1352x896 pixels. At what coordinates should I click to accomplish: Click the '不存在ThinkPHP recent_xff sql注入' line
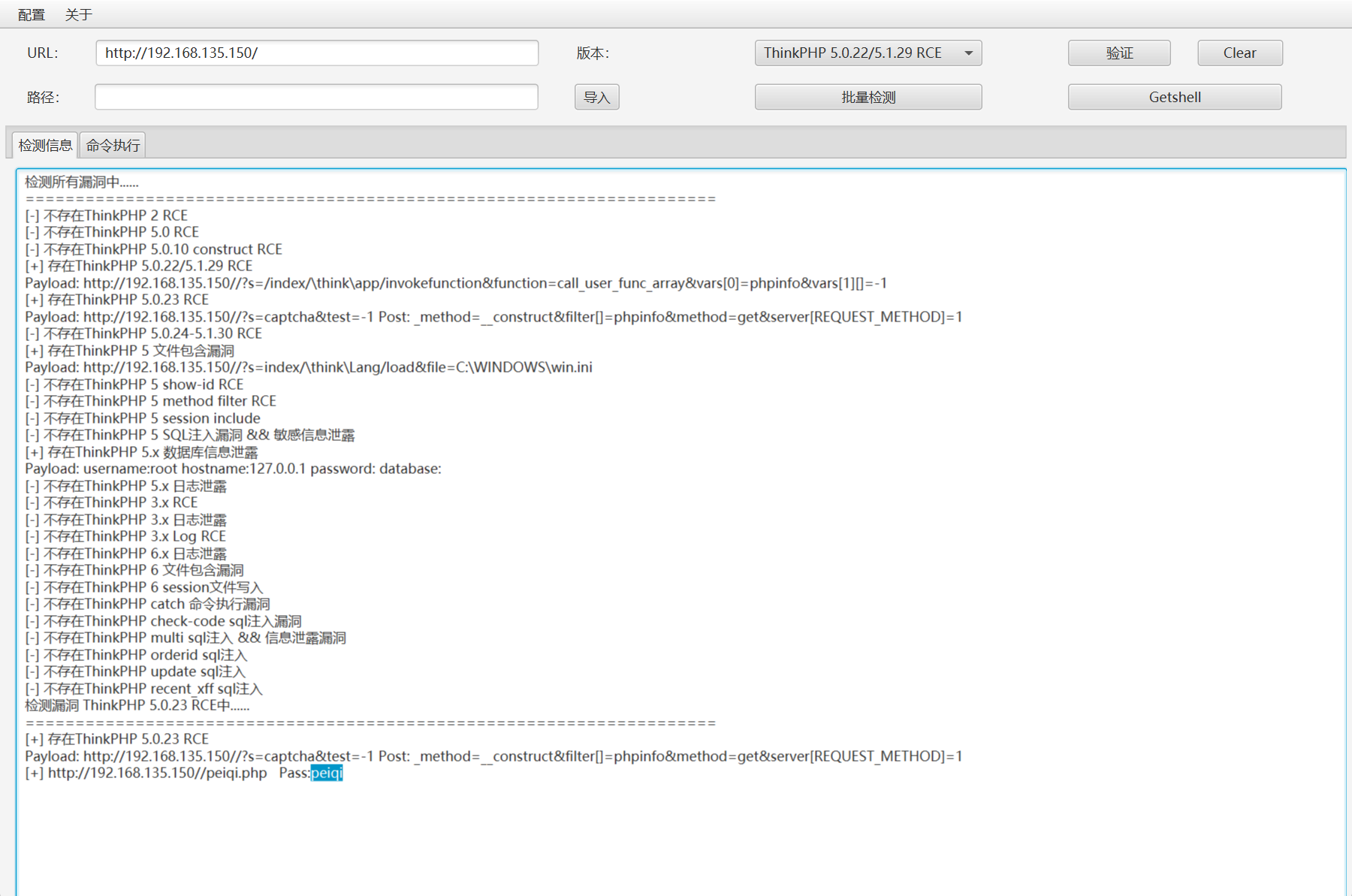click(x=143, y=689)
